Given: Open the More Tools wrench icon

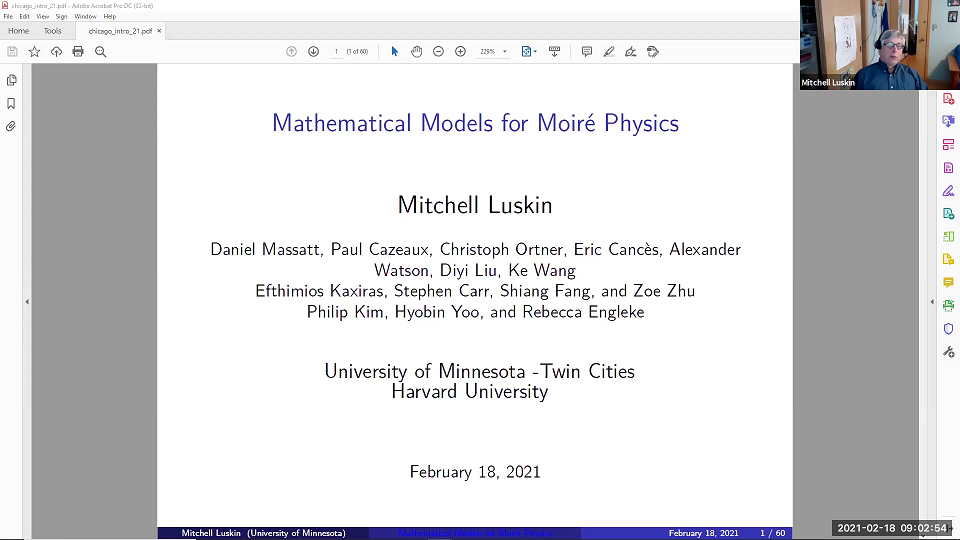Looking at the screenshot, I should pyautogui.click(x=948, y=352).
